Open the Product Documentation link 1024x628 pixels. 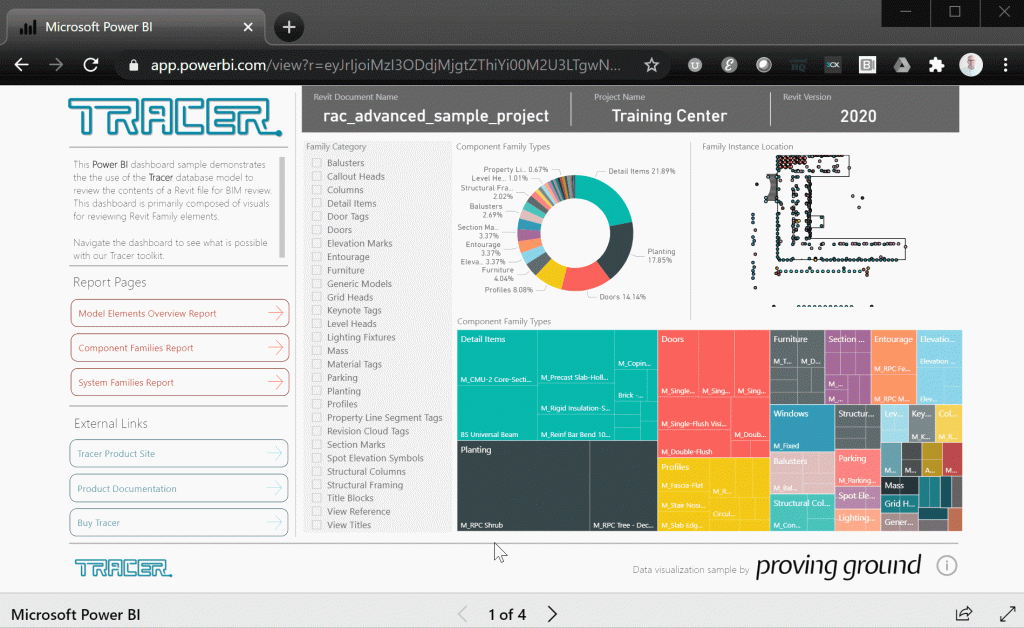[179, 488]
